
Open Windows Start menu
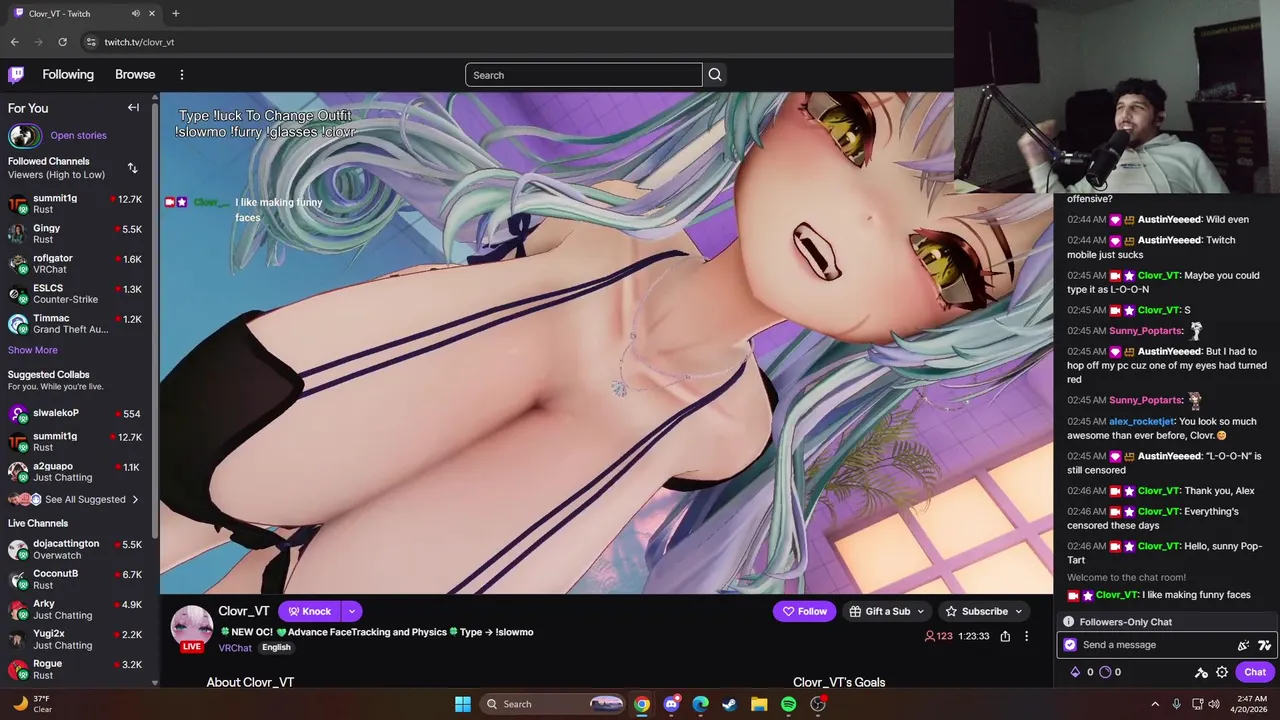(463, 704)
